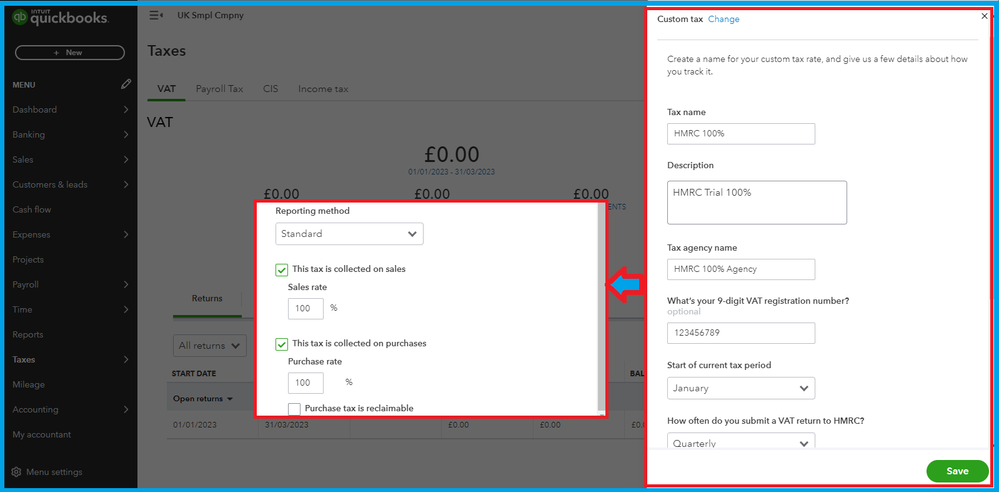Click the QuickBooks logo icon

point(19,17)
